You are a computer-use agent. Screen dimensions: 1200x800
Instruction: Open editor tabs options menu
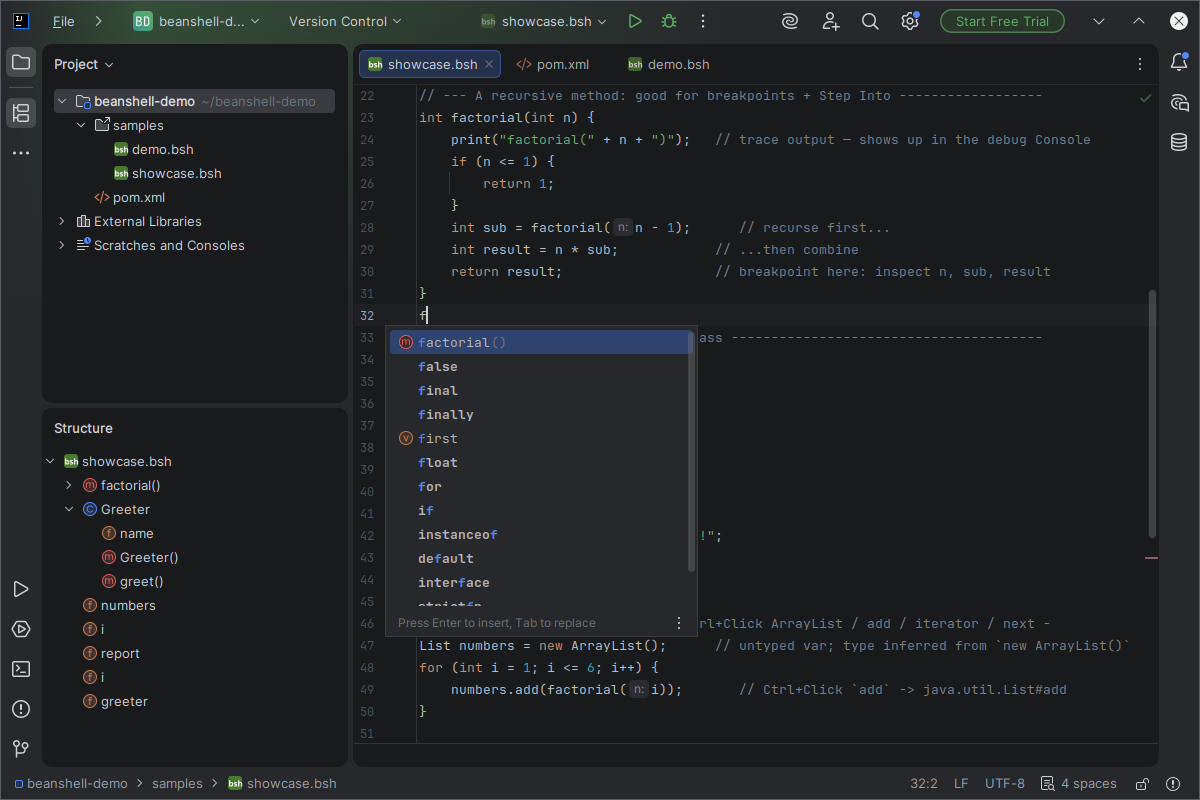coord(1139,64)
